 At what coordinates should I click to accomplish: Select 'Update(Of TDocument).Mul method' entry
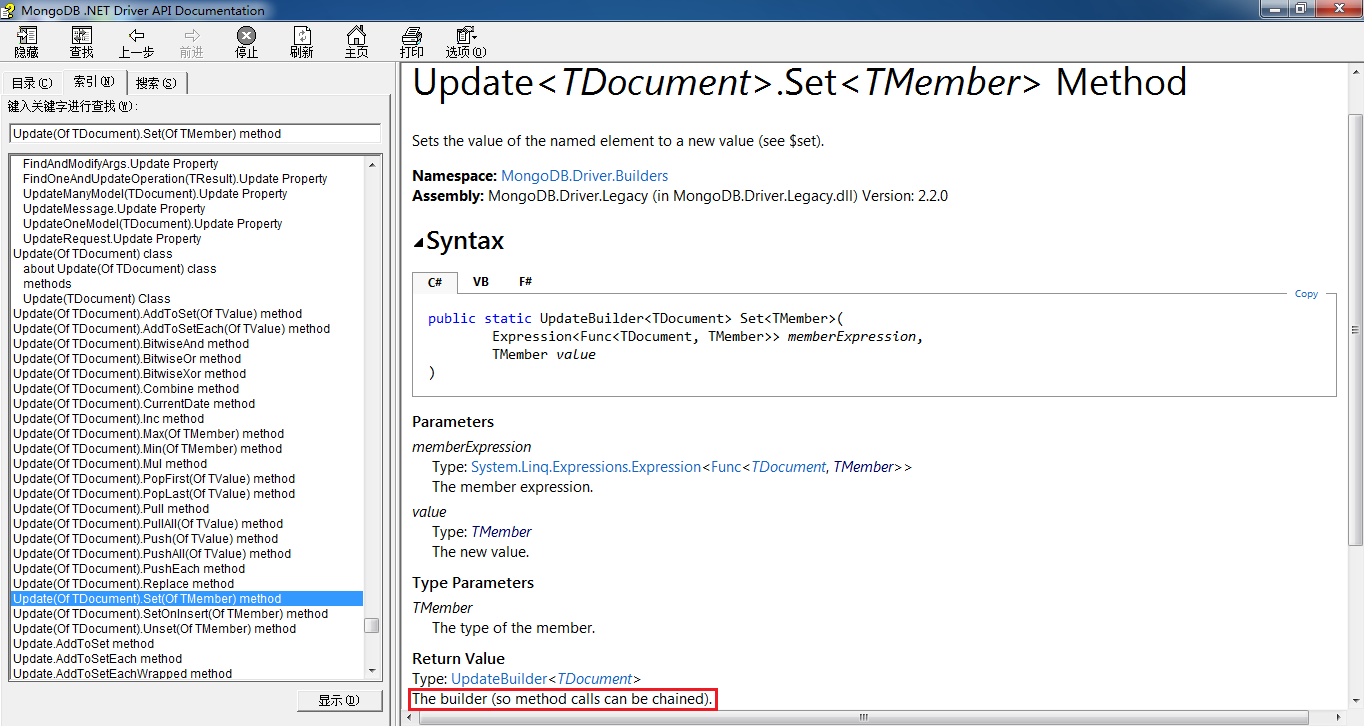[x=110, y=464]
